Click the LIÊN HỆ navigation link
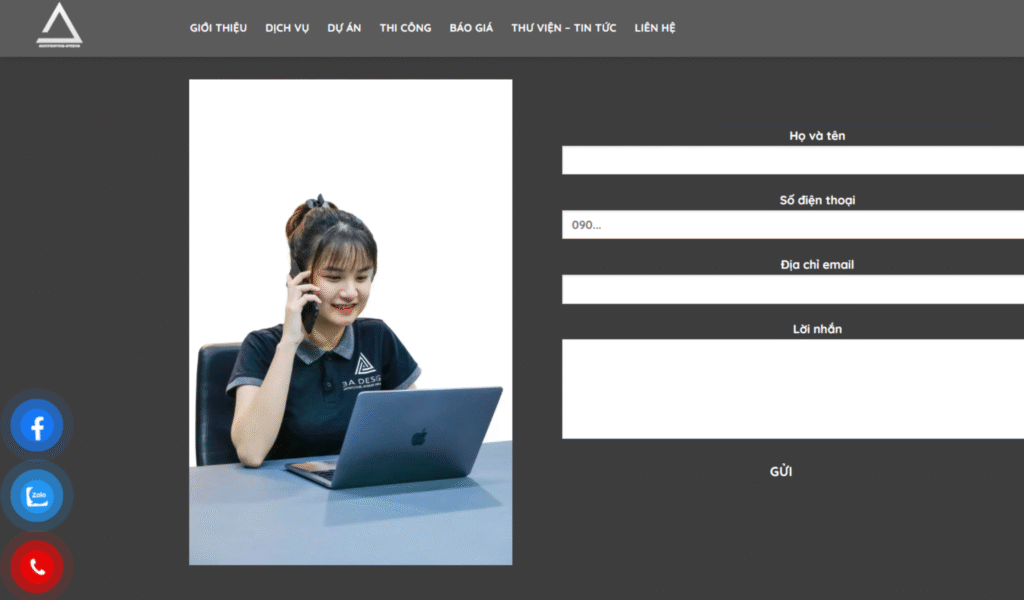The width and height of the screenshot is (1024, 600). 655,28
